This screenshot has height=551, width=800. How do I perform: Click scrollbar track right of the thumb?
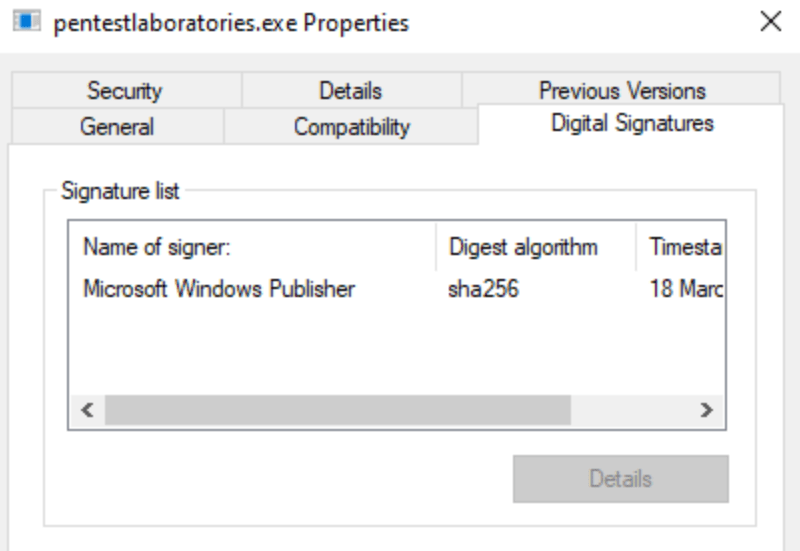click(x=630, y=409)
